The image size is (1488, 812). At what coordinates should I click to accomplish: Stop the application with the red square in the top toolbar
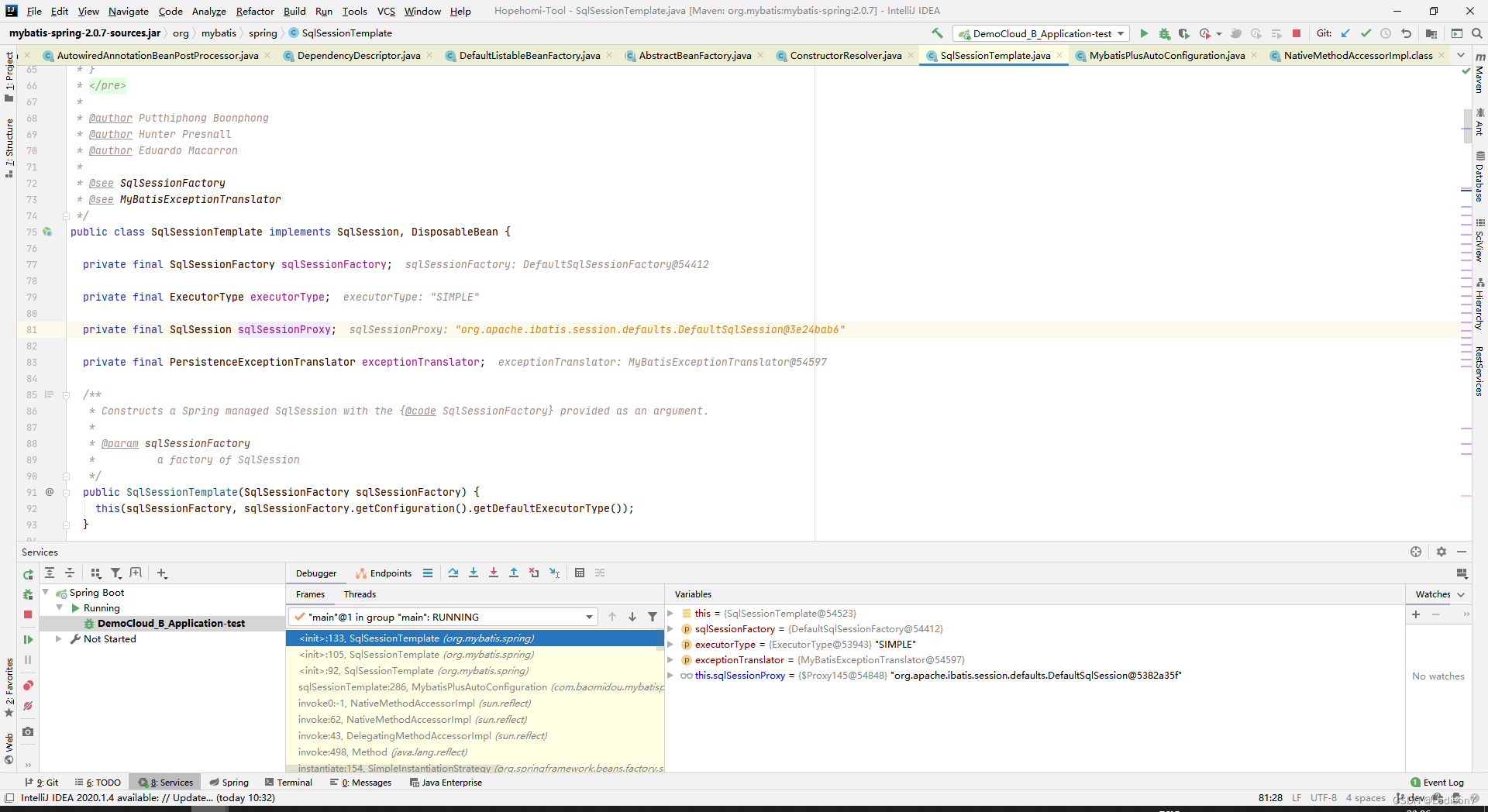1297,33
